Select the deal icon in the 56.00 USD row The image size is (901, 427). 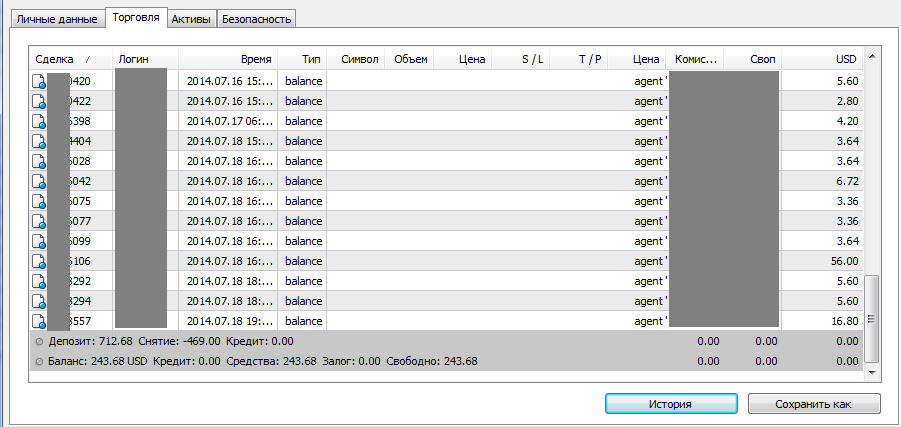coord(39,261)
